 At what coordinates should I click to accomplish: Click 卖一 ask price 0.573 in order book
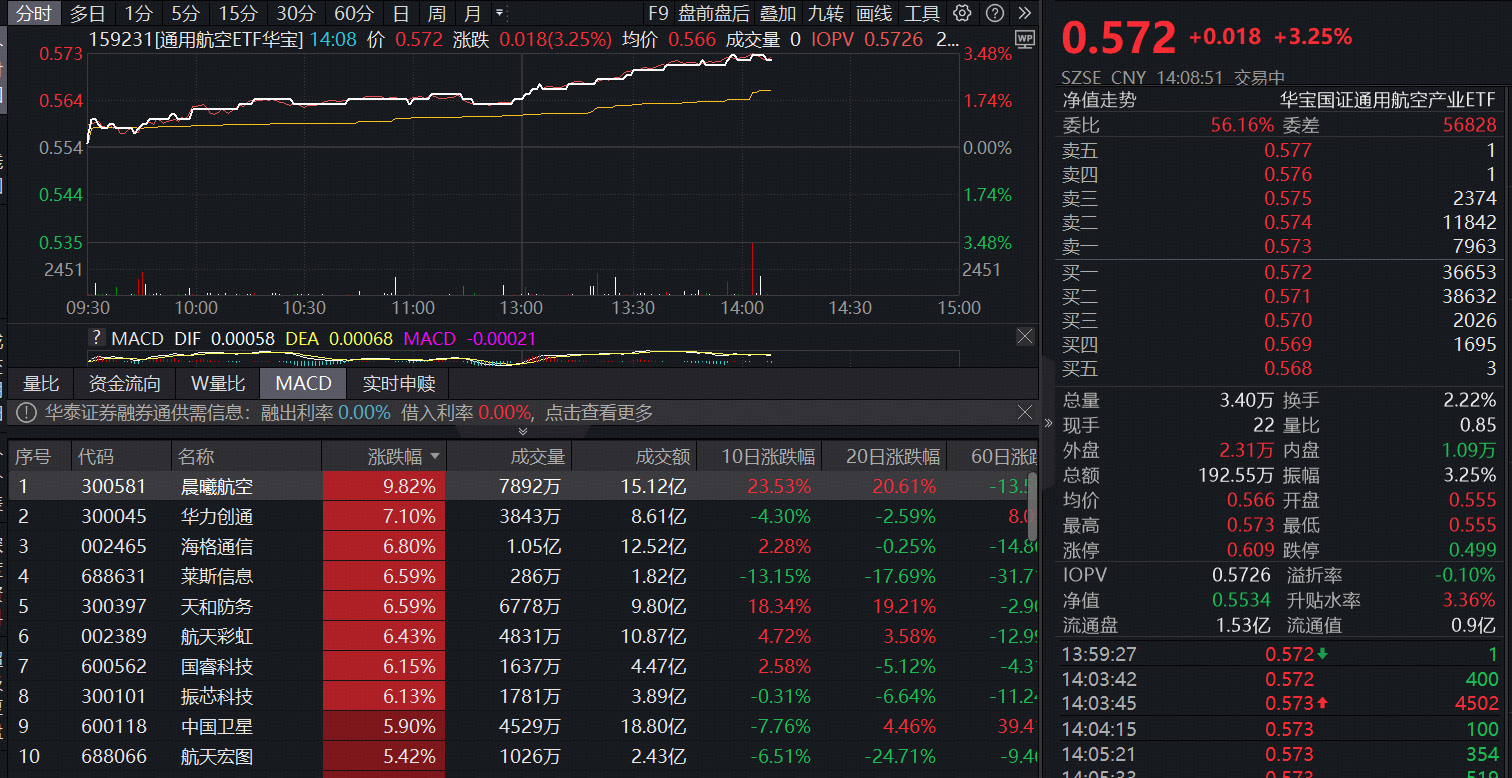point(1288,246)
